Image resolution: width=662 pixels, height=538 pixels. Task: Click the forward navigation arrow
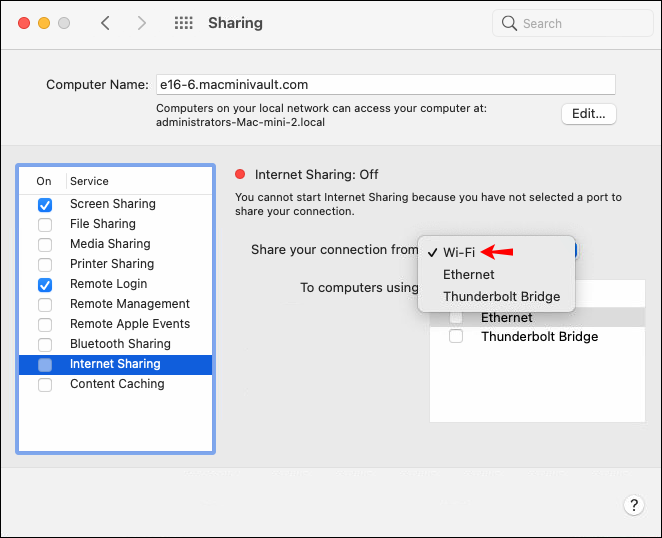[141, 23]
